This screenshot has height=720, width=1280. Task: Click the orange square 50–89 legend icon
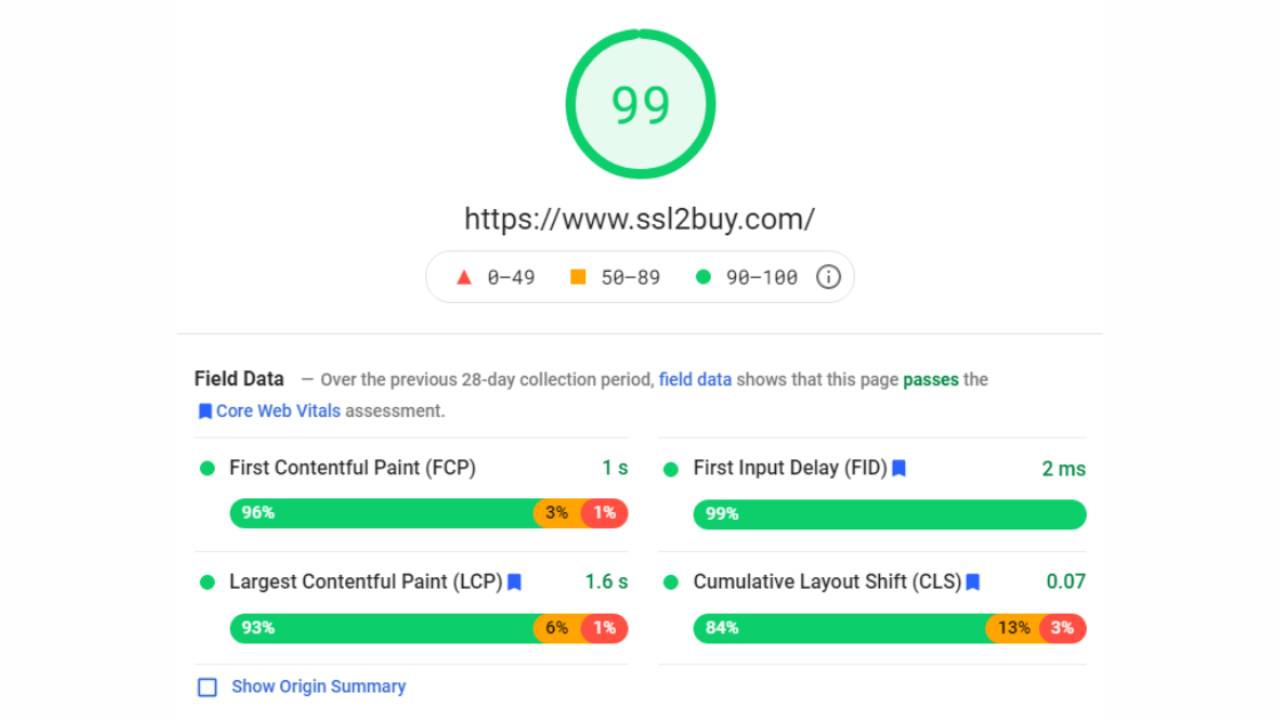point(578,277)
